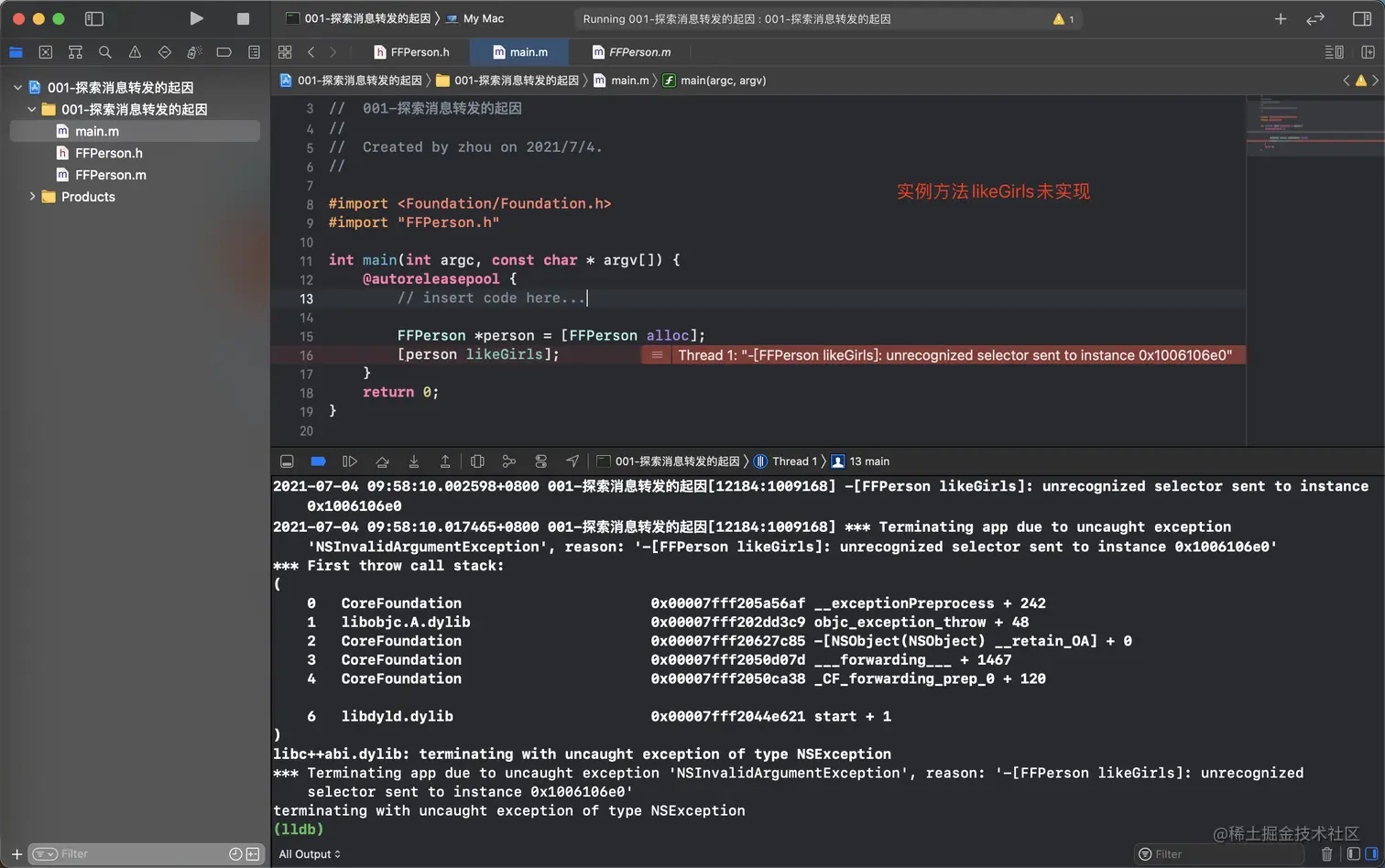Collapse the 001-探索消息转发的起因 project root

pyautogui.click(x=17, y=88)
